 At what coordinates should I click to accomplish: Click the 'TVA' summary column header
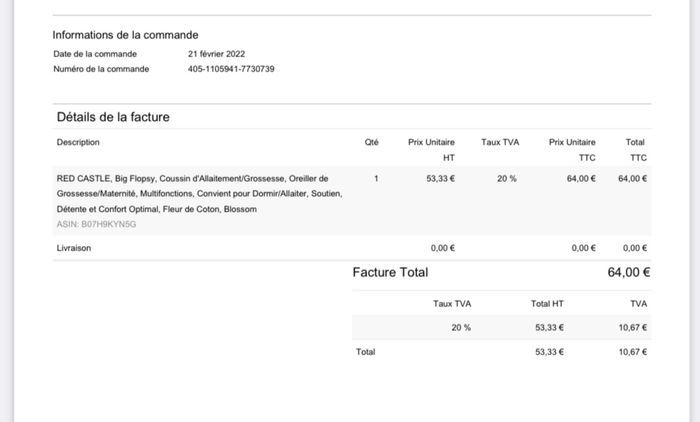[x=638, y=303]
